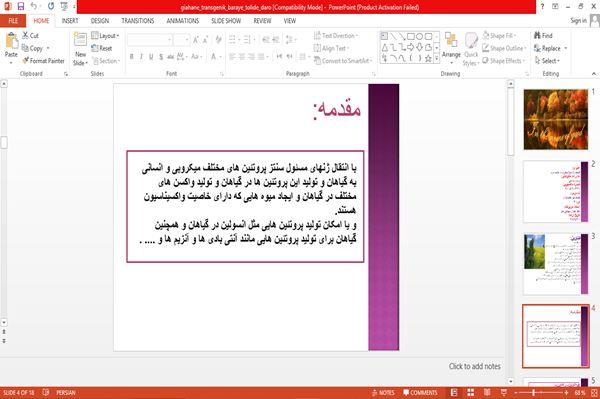Open Comments pane from status bar

[420, 392]
